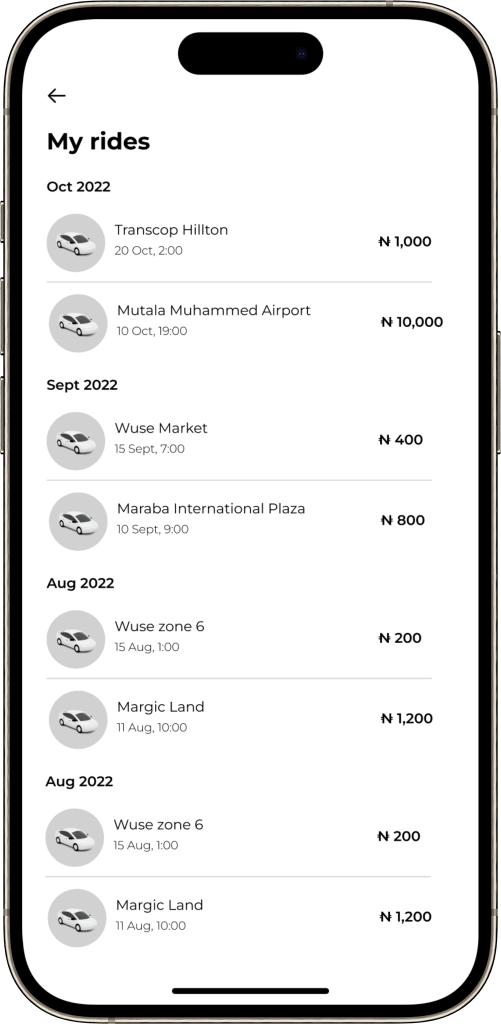
Task: Tap car icon next to first Wuse zone 6
Action: 76,639
